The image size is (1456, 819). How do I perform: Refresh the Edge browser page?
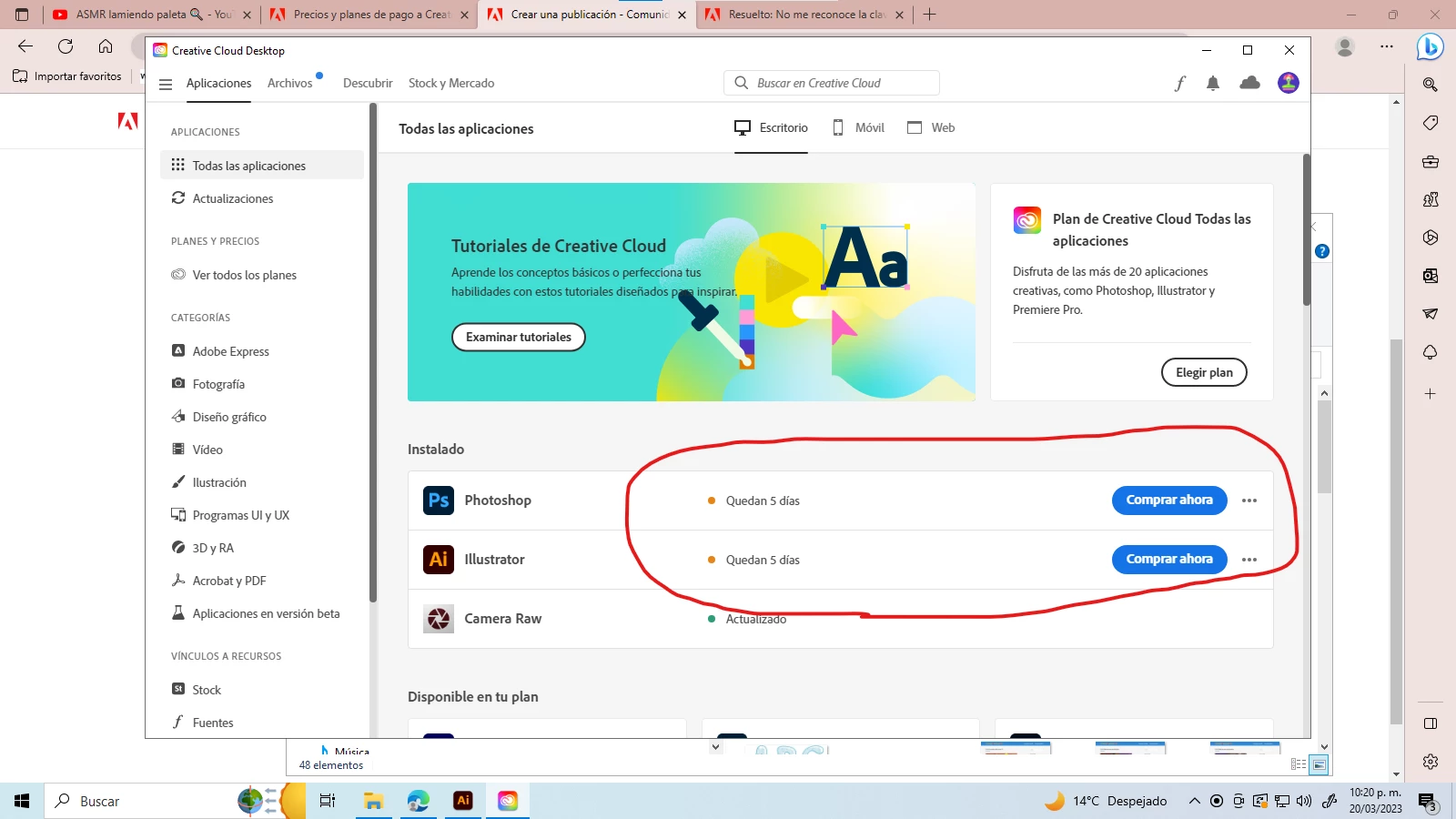point(66,46)
